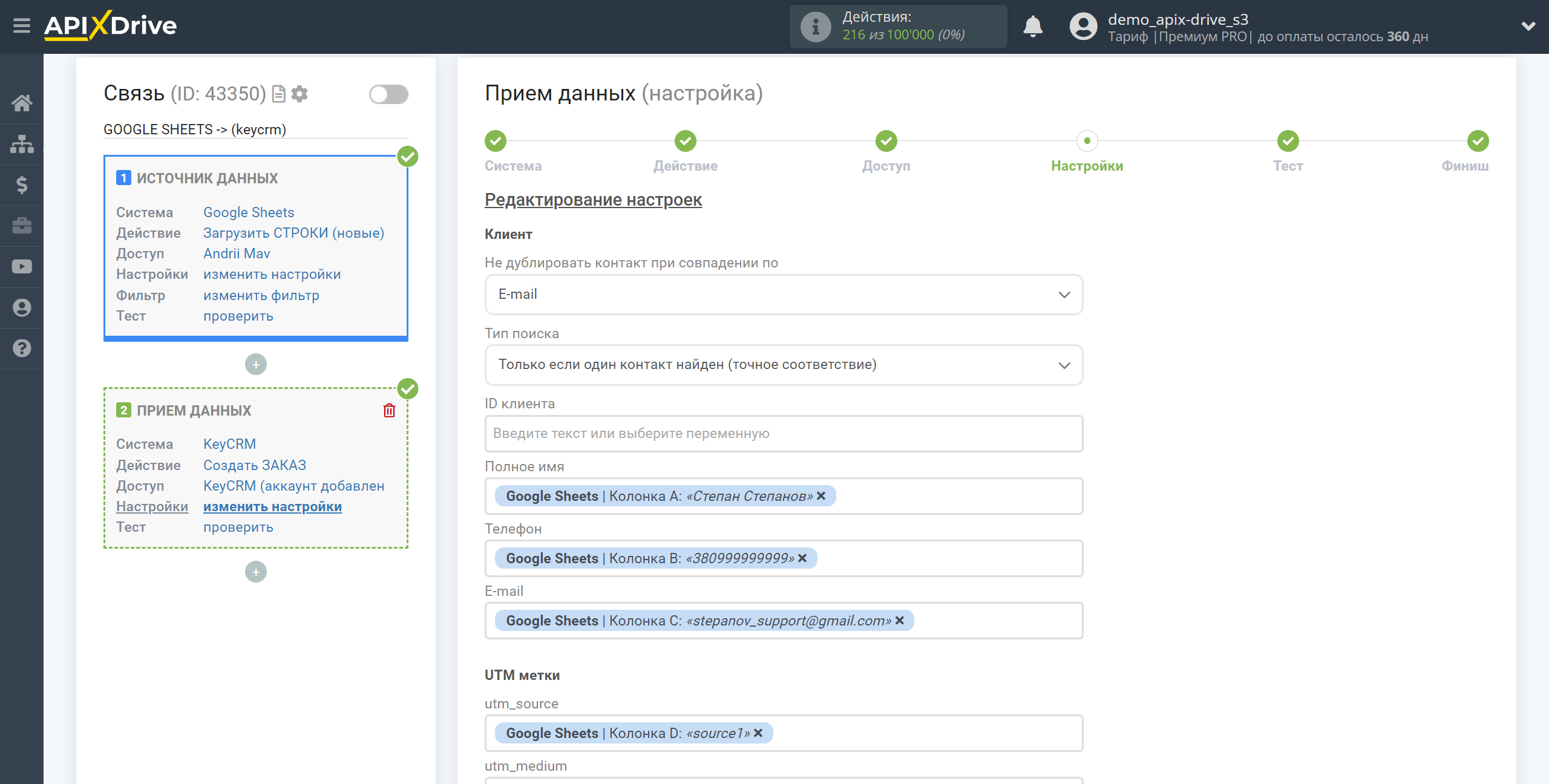Remove the Колонка D tag from utm_source
1549x784 pixels.
(758, 733)
